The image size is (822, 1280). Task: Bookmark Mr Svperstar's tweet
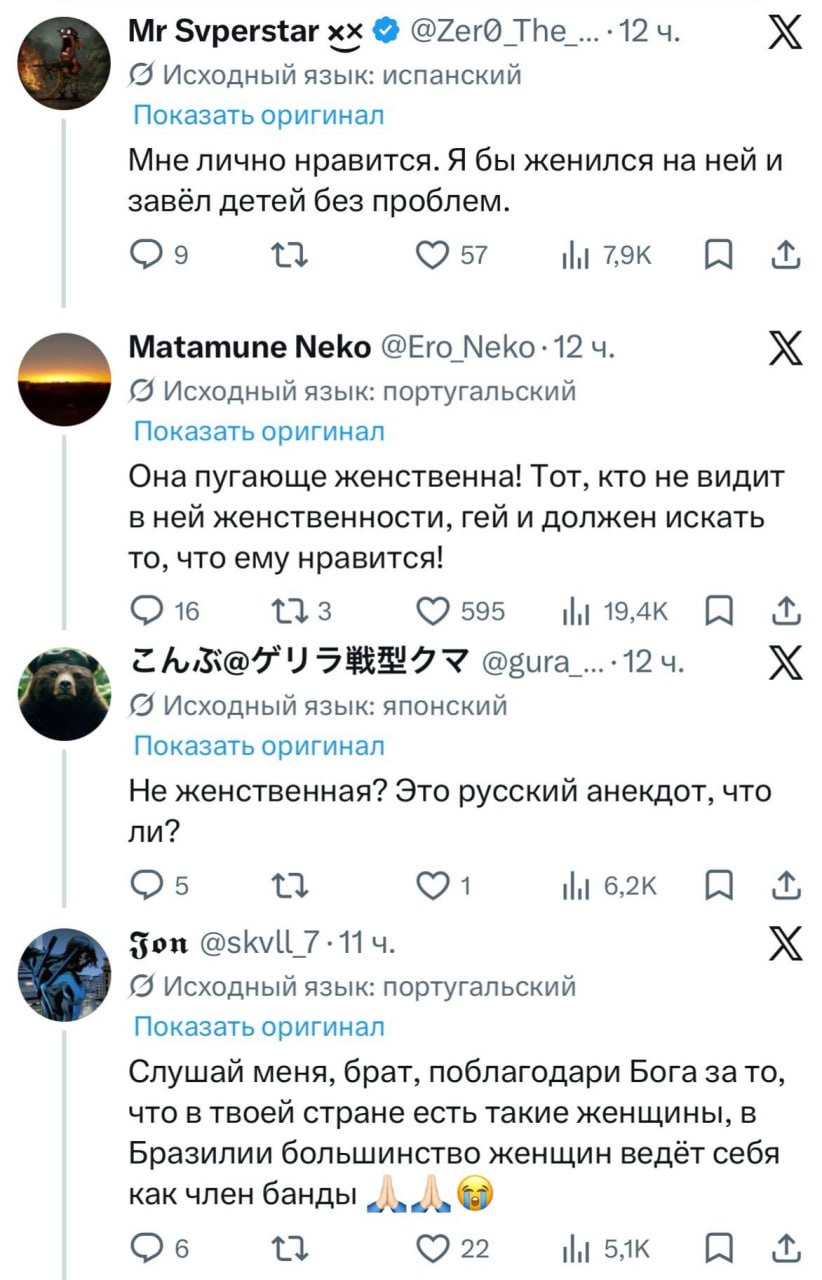pos(718,256)
